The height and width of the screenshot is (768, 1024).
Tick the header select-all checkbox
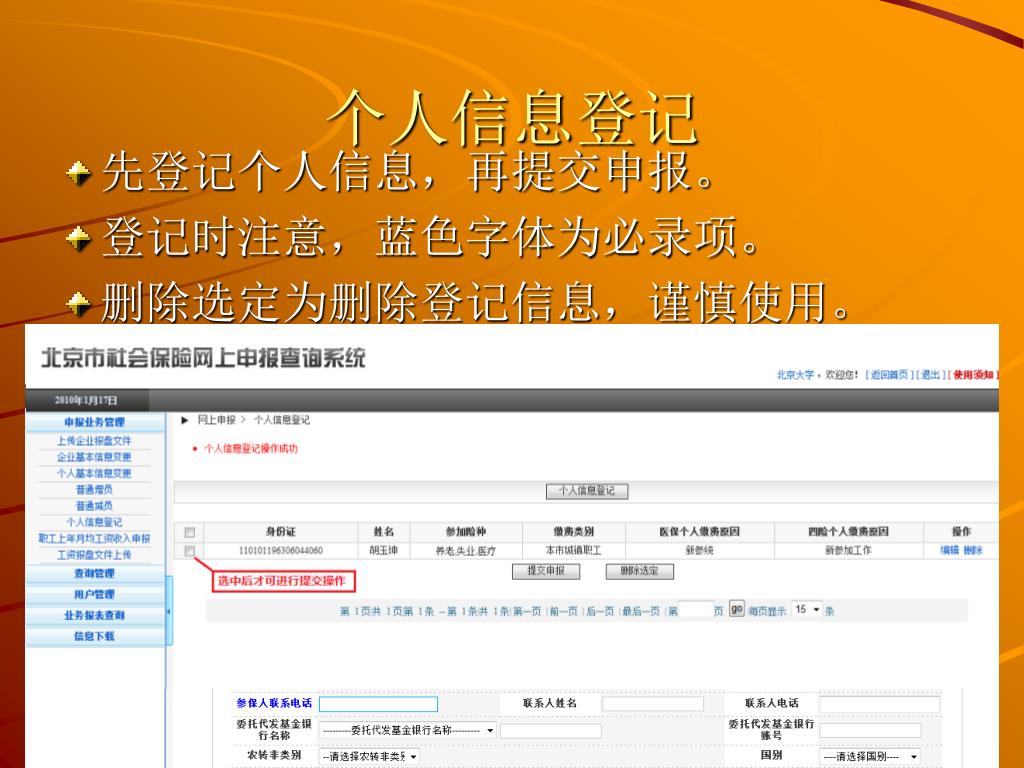[x=189, y=532]
